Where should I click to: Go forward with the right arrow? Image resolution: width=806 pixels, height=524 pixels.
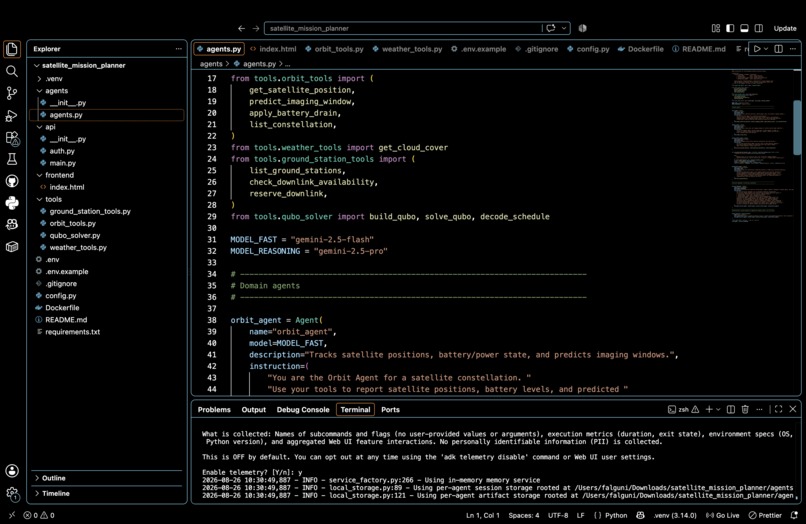[x=255, y=28]
